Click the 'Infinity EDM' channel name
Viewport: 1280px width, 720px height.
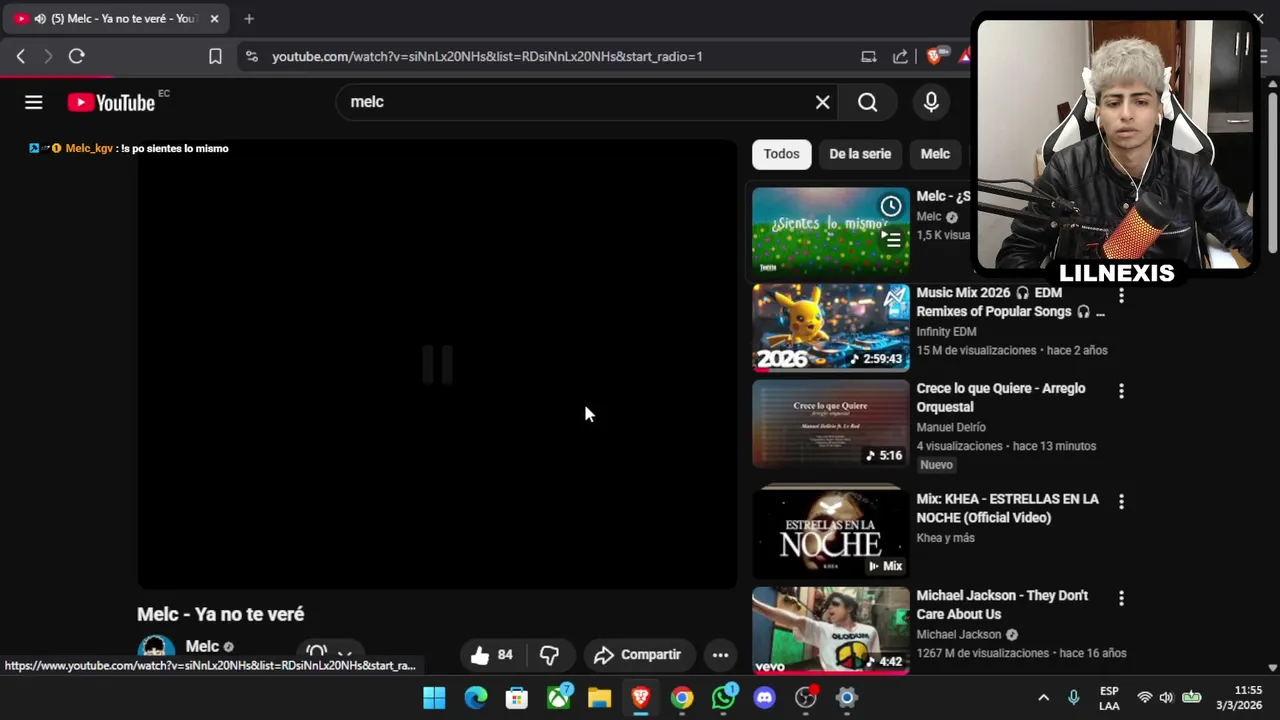pyautogui.click(x=946, y=331)
